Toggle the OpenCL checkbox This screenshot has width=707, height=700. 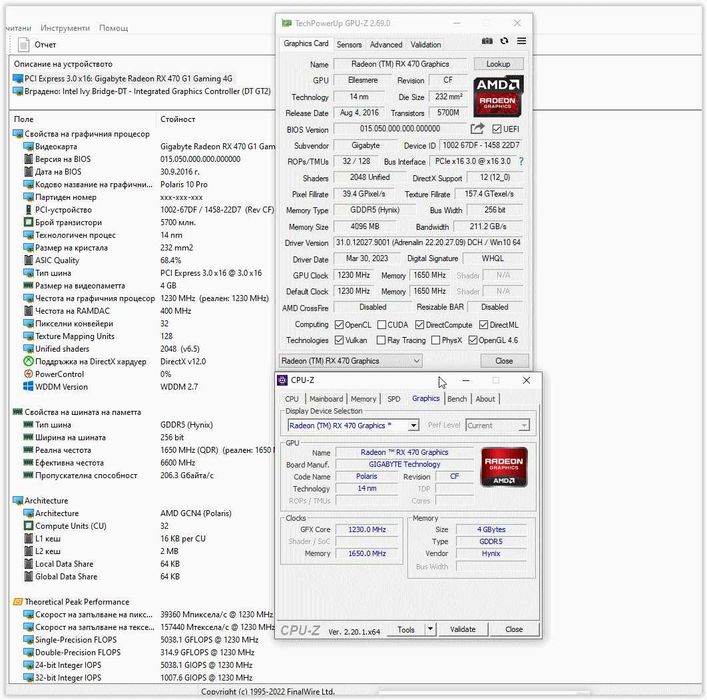(x=339, y=325)
